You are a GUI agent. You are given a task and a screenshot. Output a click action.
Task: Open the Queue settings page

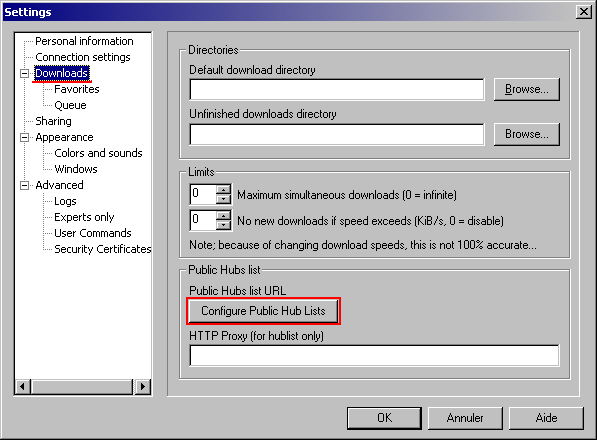click(x=70, y=105)
